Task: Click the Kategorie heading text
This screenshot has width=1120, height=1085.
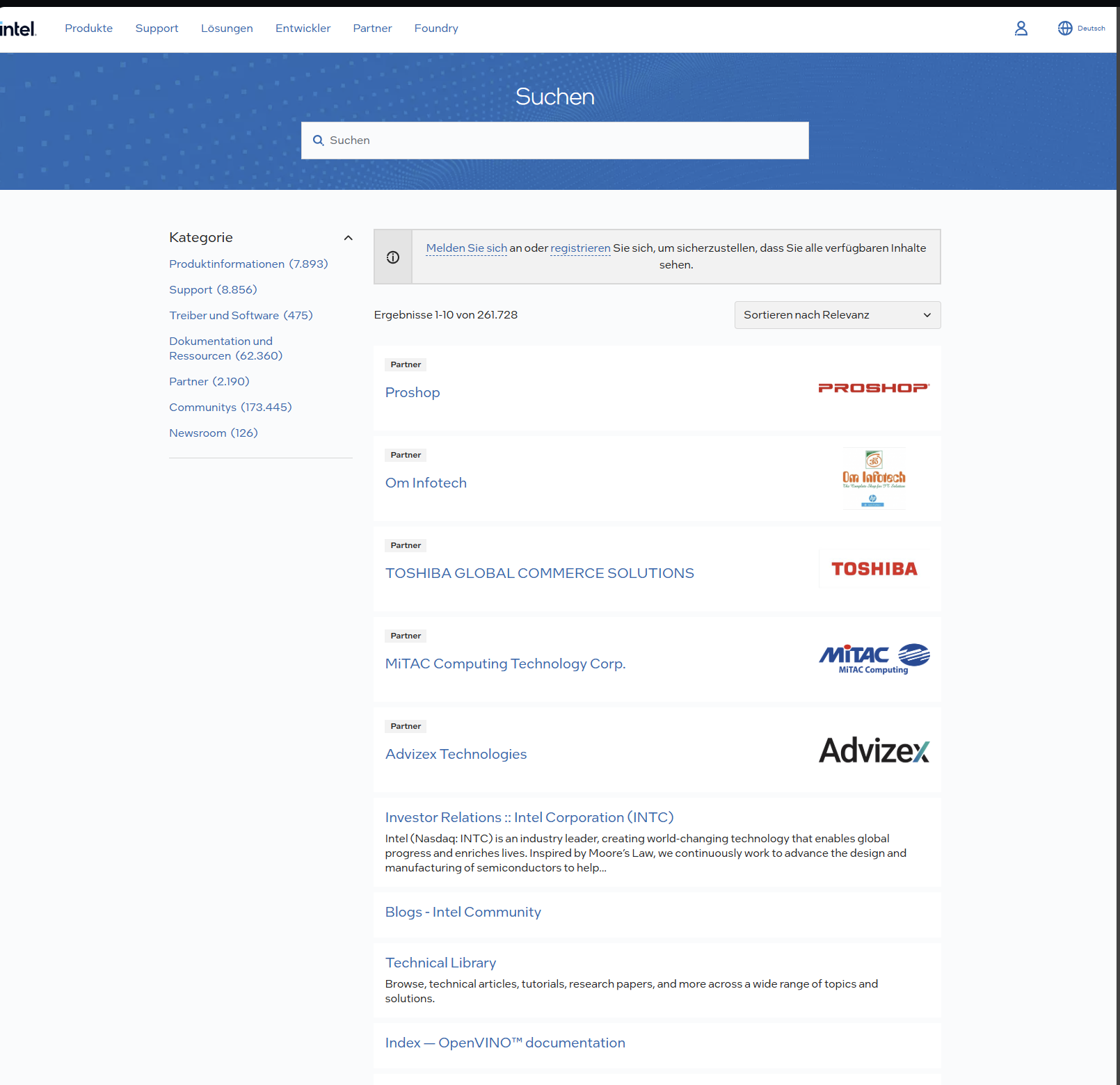Action: pyautogui.click(x=201, y=238)
